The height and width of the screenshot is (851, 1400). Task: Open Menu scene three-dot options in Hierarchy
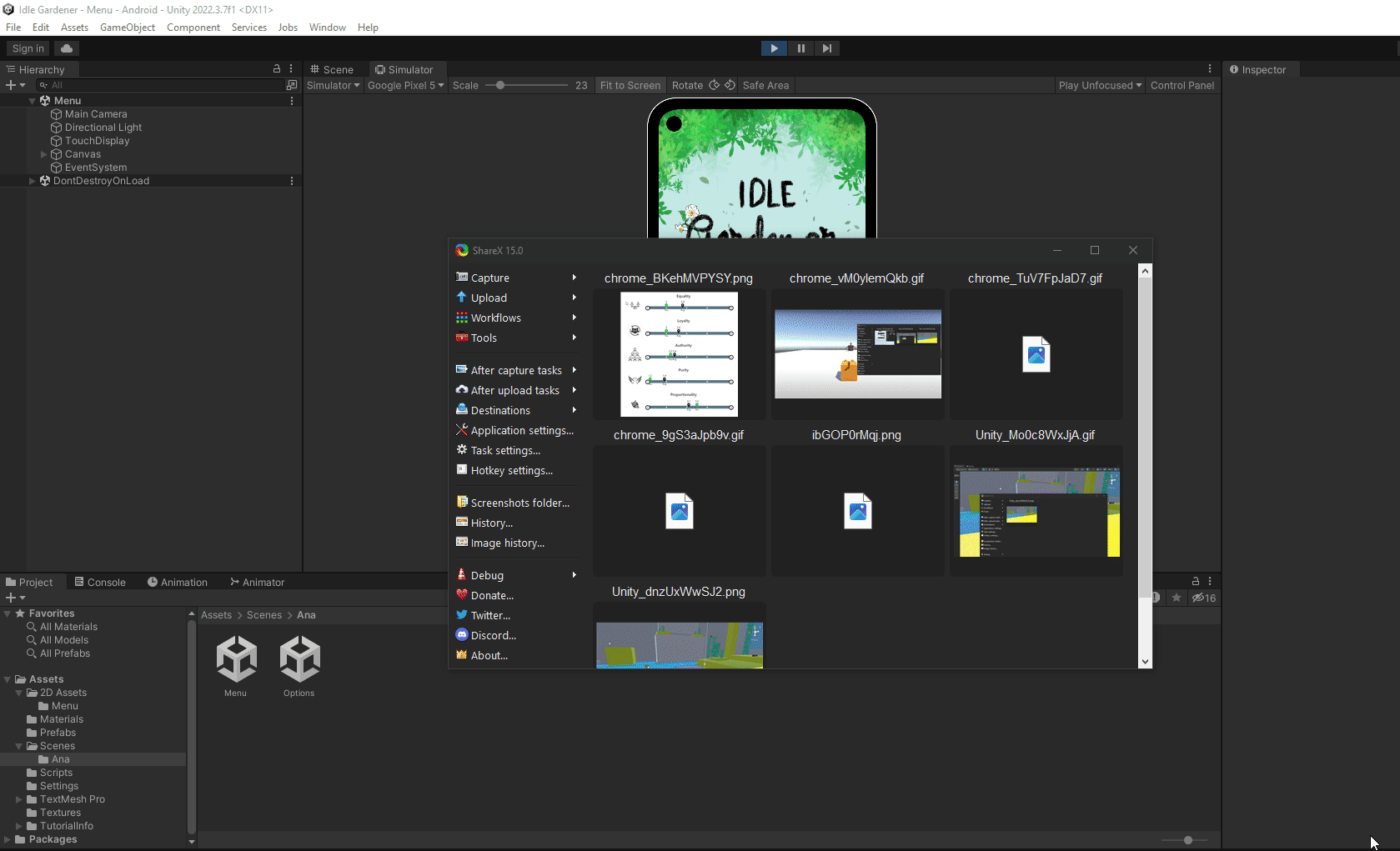point(292,101)
